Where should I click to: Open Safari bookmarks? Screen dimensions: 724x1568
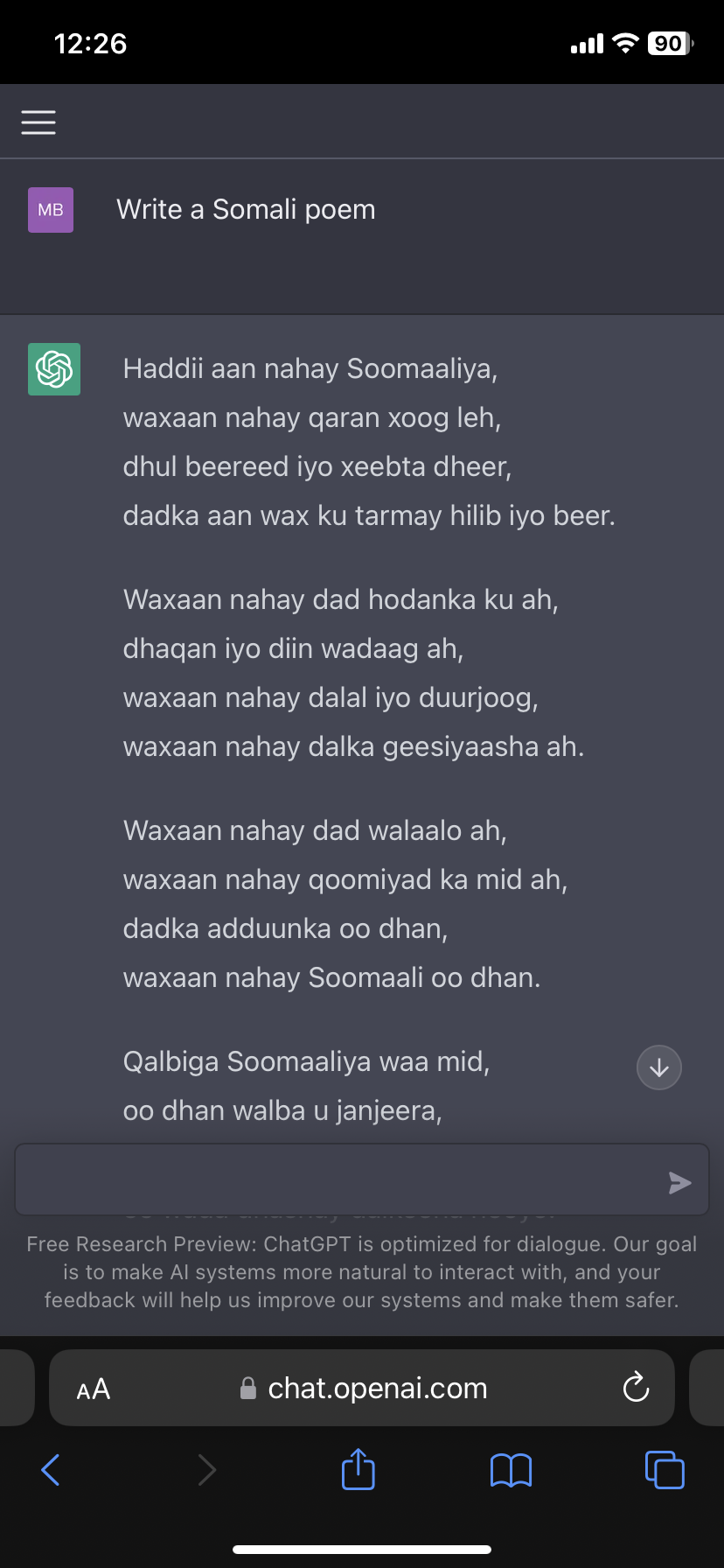512,1470
